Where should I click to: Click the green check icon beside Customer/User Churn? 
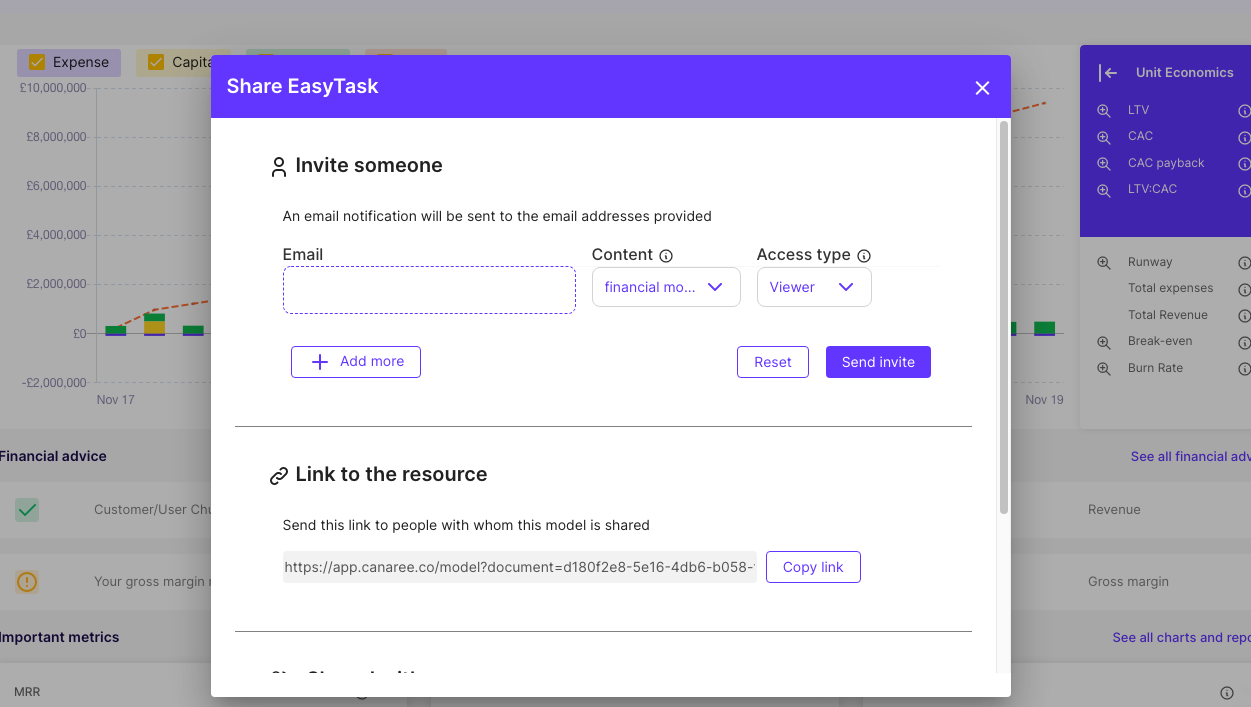(x=27, y=510)
